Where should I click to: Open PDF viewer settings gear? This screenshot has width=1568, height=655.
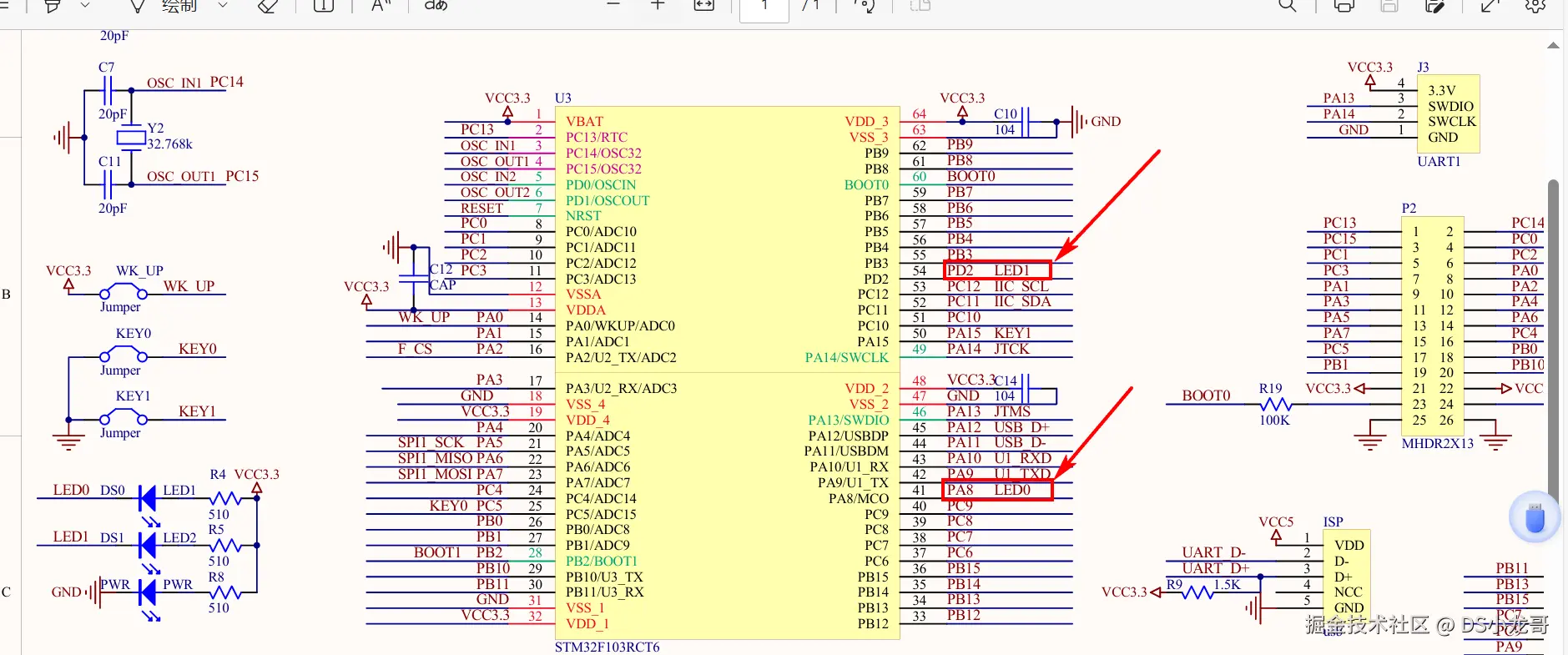tap(1535, 6)
